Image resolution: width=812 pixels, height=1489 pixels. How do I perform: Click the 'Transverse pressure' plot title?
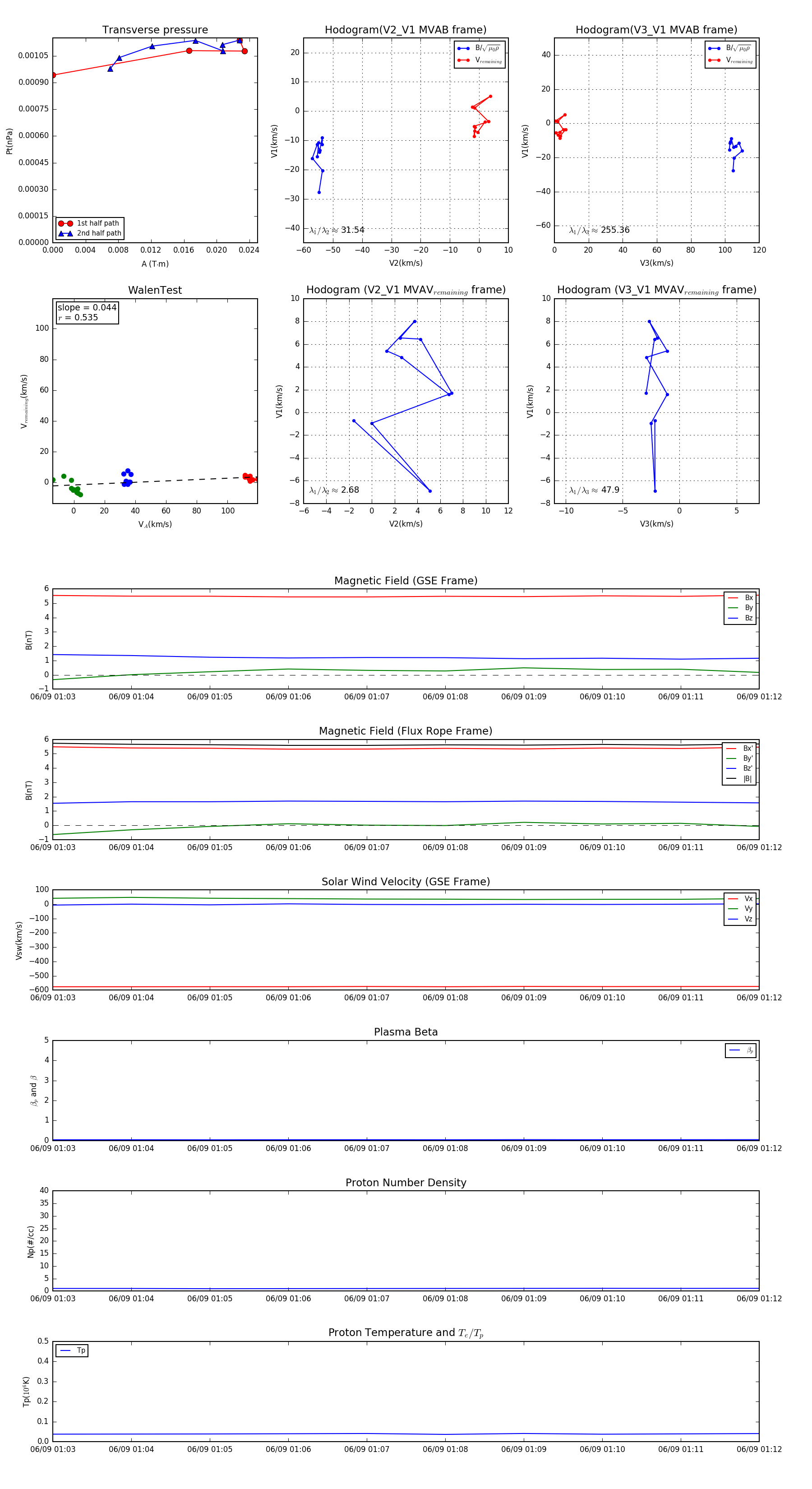pos(155,30)
